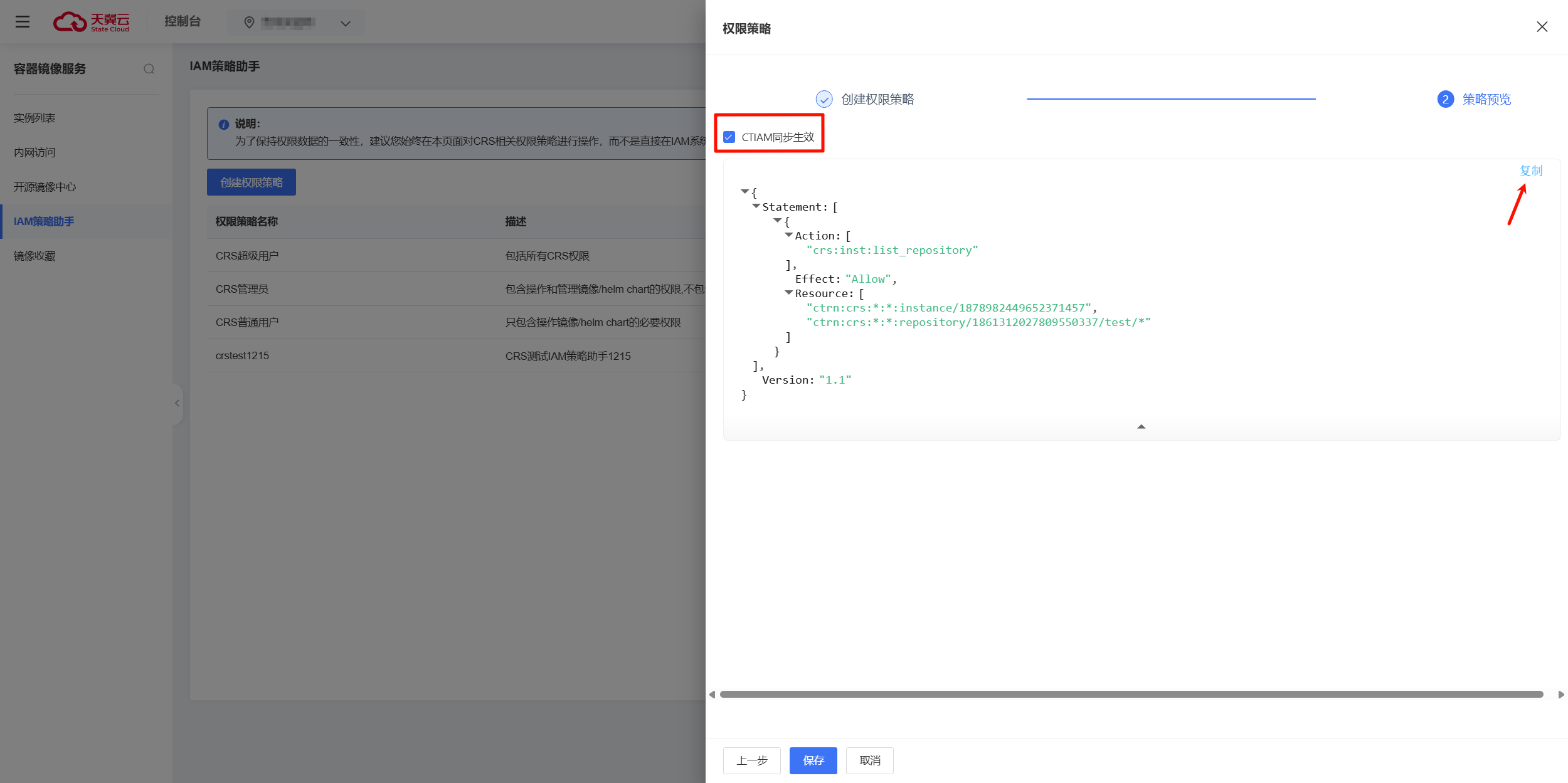This screenshot has height=783, width=1568.
Task: Click the completed step checkmark icon
Action: (824, 99)
